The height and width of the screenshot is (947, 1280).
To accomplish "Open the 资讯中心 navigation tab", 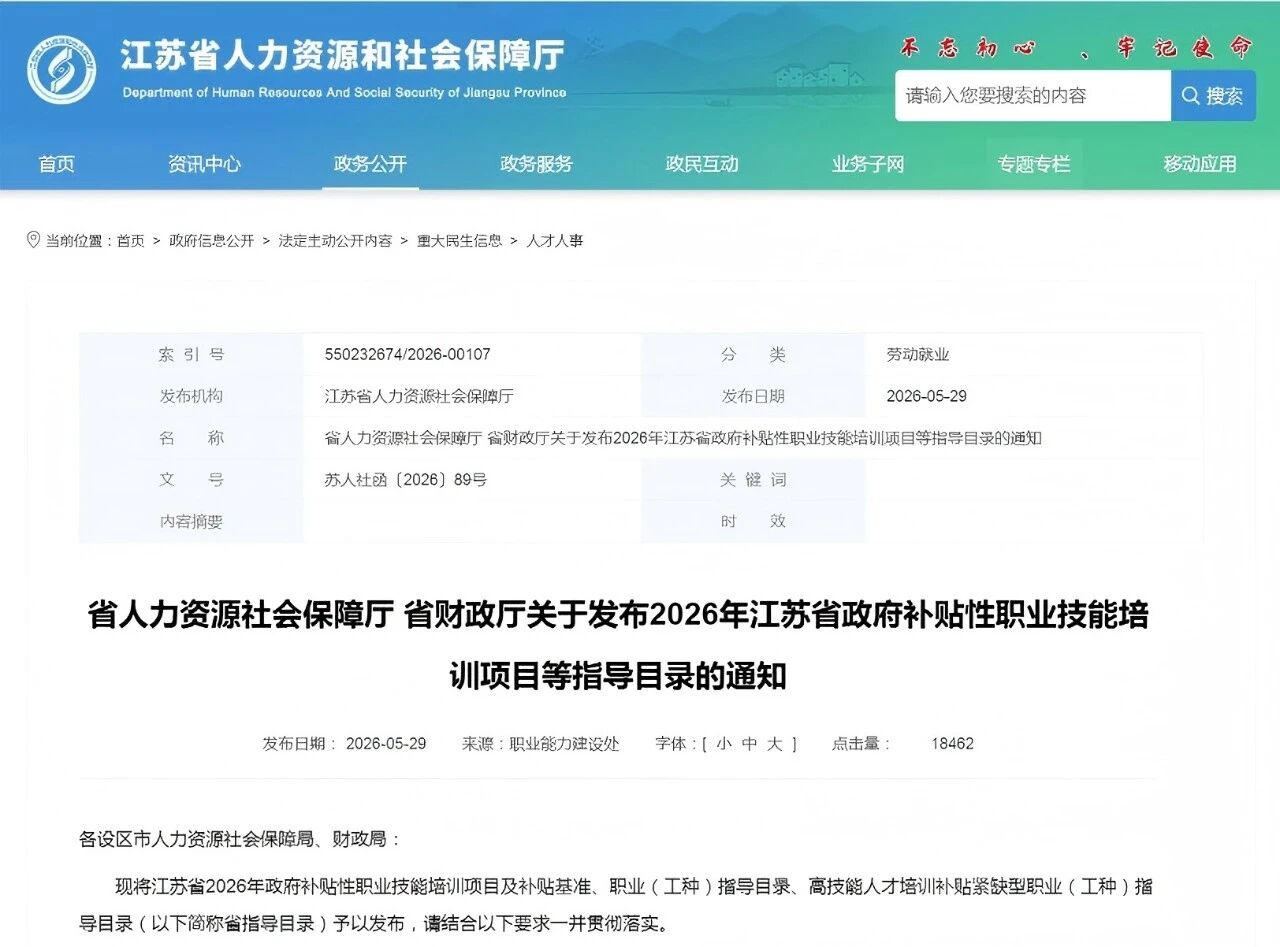I will (204, 164).
